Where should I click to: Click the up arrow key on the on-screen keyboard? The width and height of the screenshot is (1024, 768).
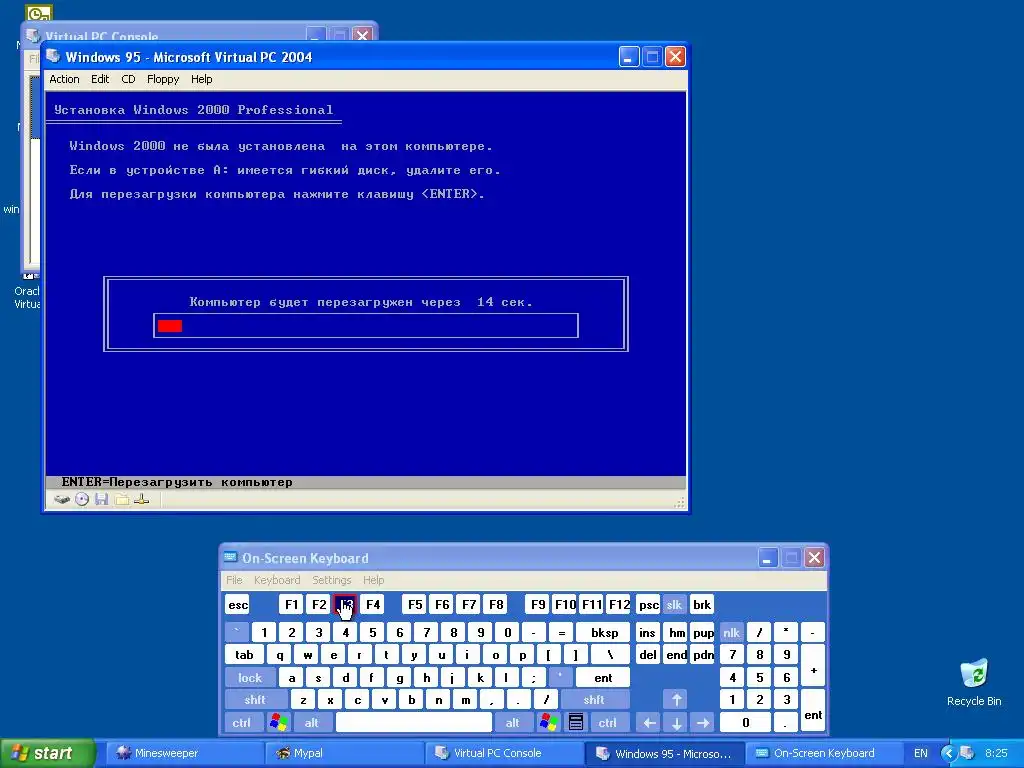point(676,699)
